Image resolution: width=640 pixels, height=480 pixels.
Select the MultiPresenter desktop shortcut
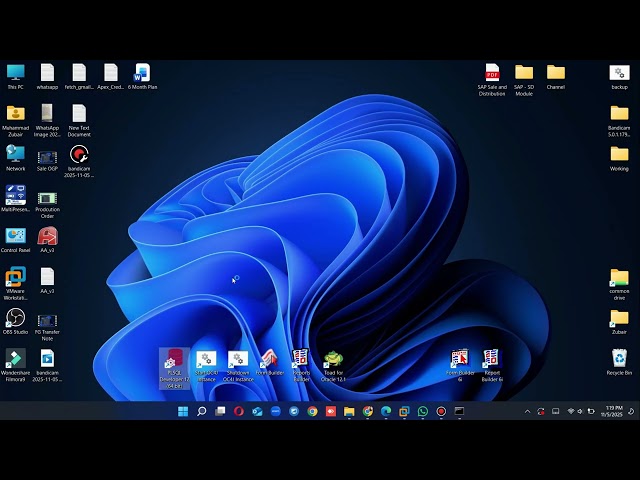(x=16, y=199)
